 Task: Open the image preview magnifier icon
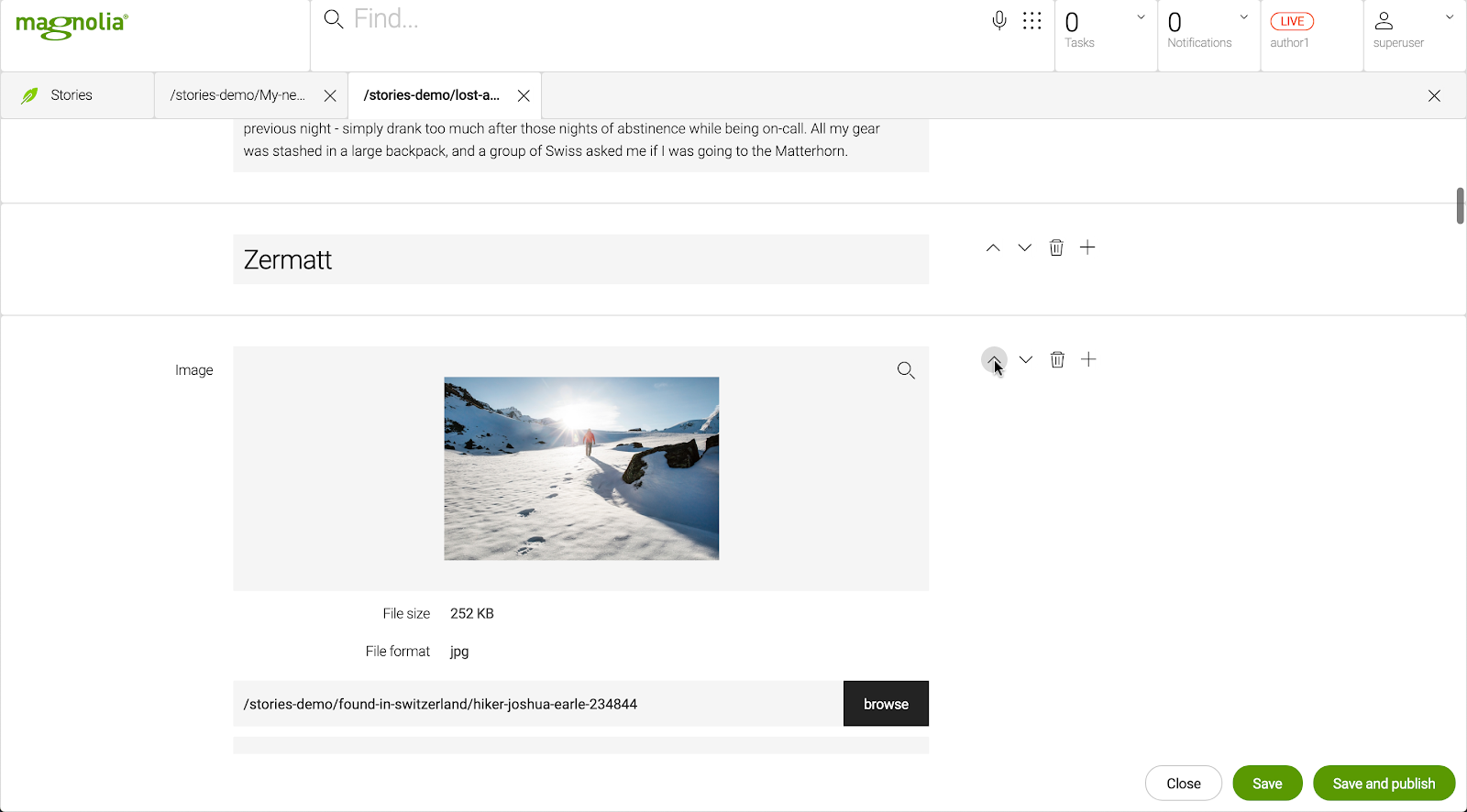[905, 369]
